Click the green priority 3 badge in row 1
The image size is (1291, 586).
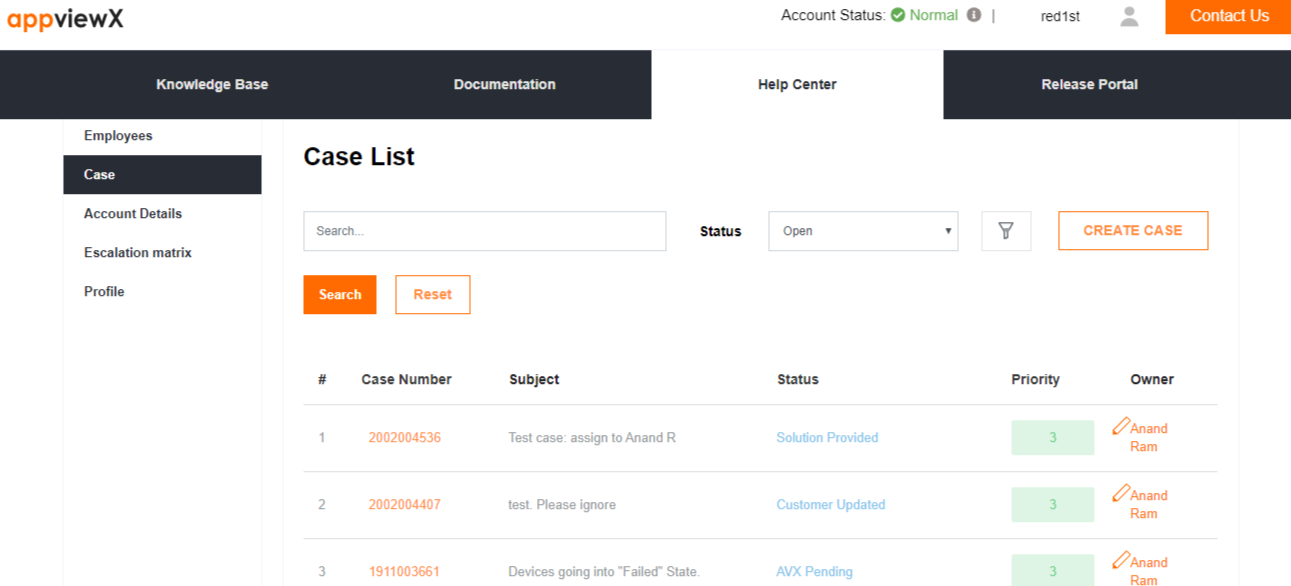point(1052,438)
